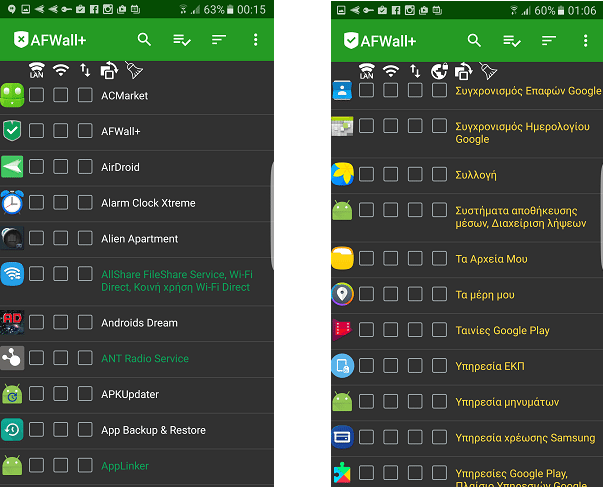Select the AirDroid app name
Screen dimensions: 603x487
tap(120, 167)
